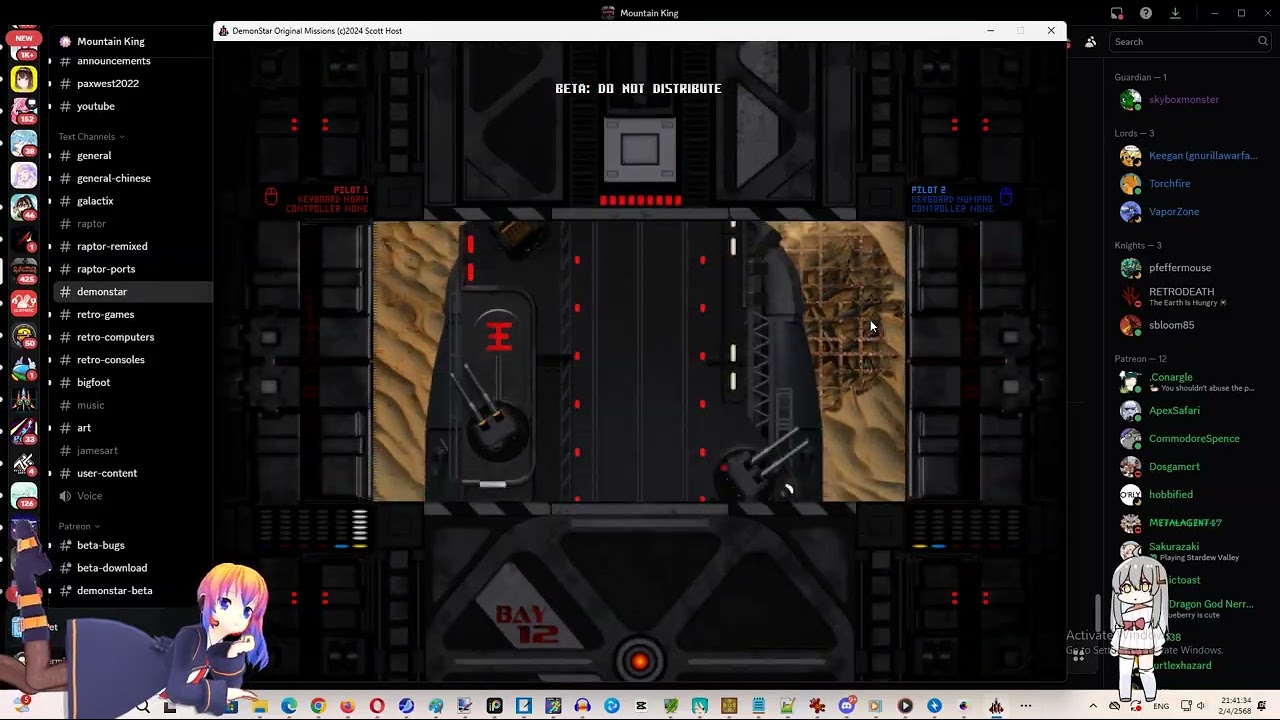
Task: Click the Pilot 2 joystick icon in DemonStar
Action: pyautogui.click(x=1006, y=196)
